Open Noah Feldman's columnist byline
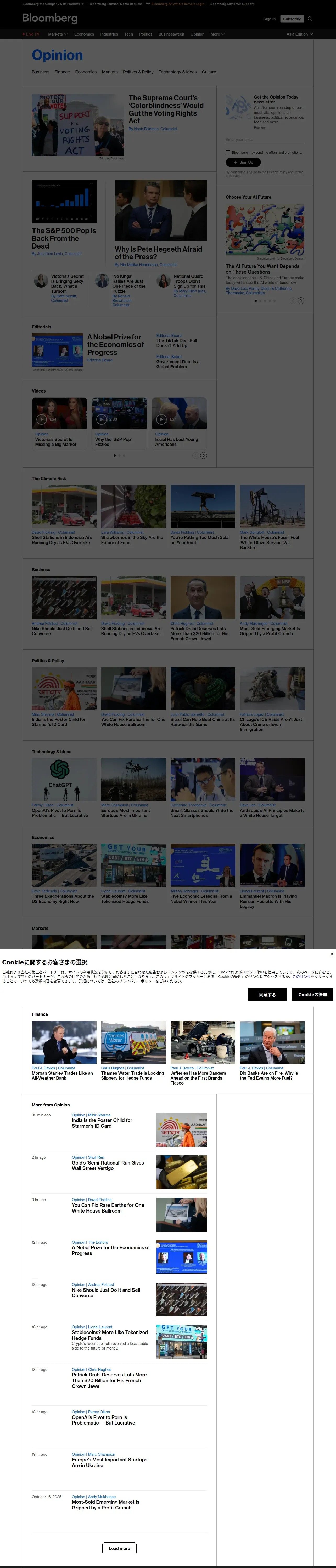Viewport: 336px width, 1568px height. pyautogui.click(x=153, y=129)
